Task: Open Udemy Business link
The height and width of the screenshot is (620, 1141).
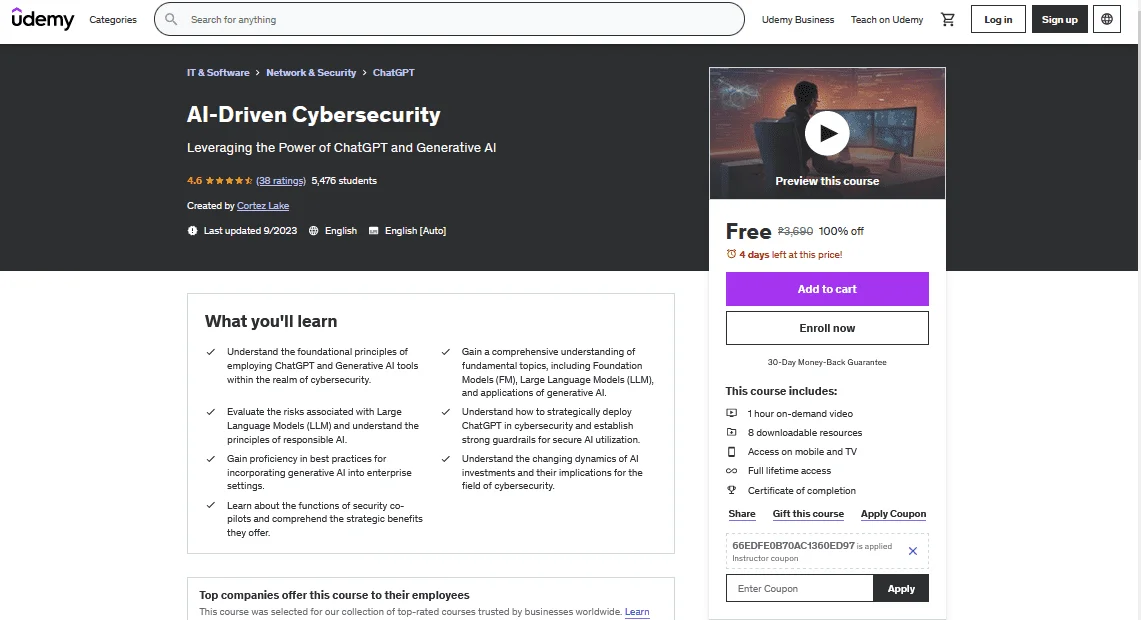Action: [798, 20]
